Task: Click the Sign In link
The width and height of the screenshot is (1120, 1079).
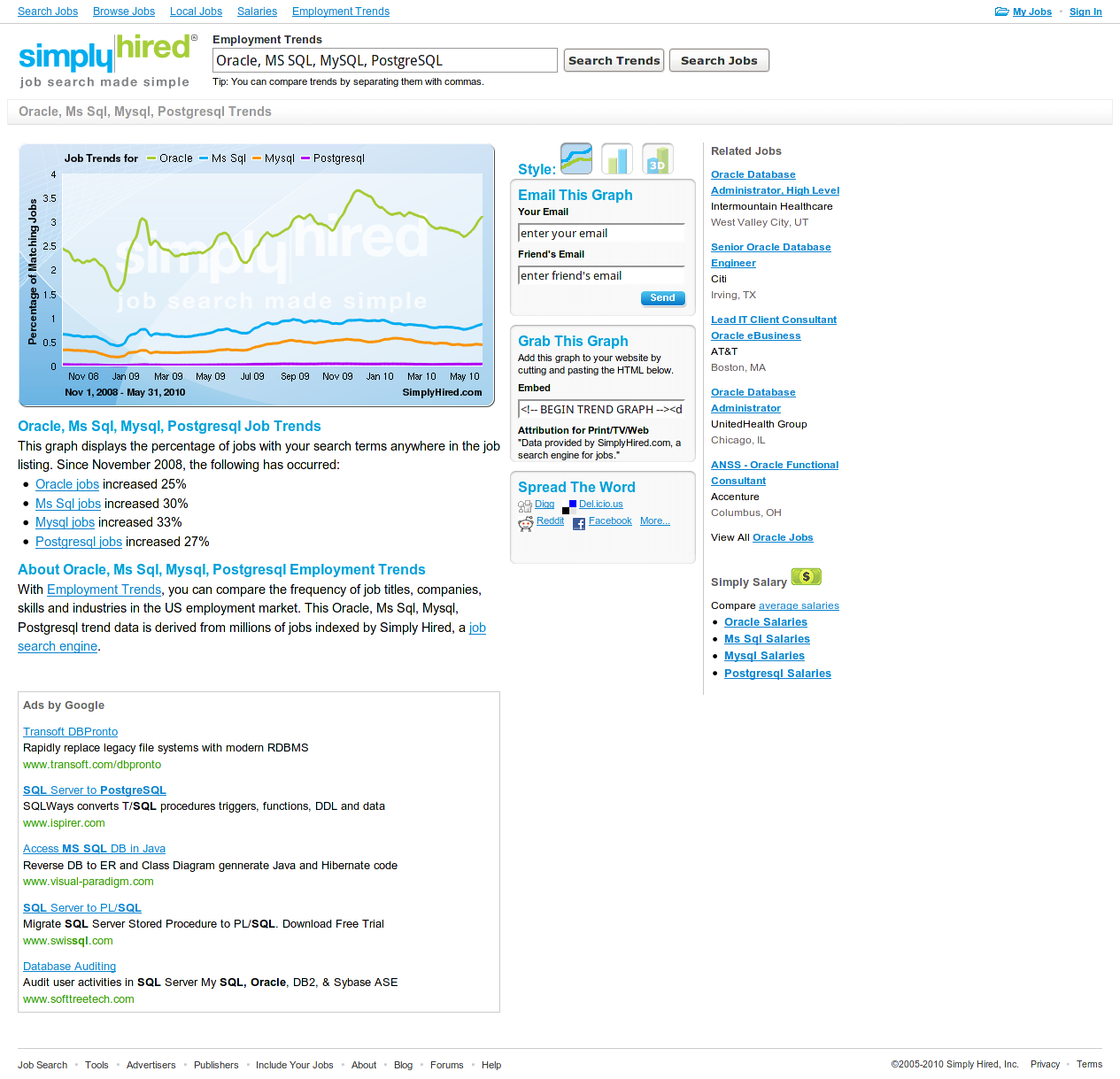Action: pyautogui.click(x=1085, y=12)
